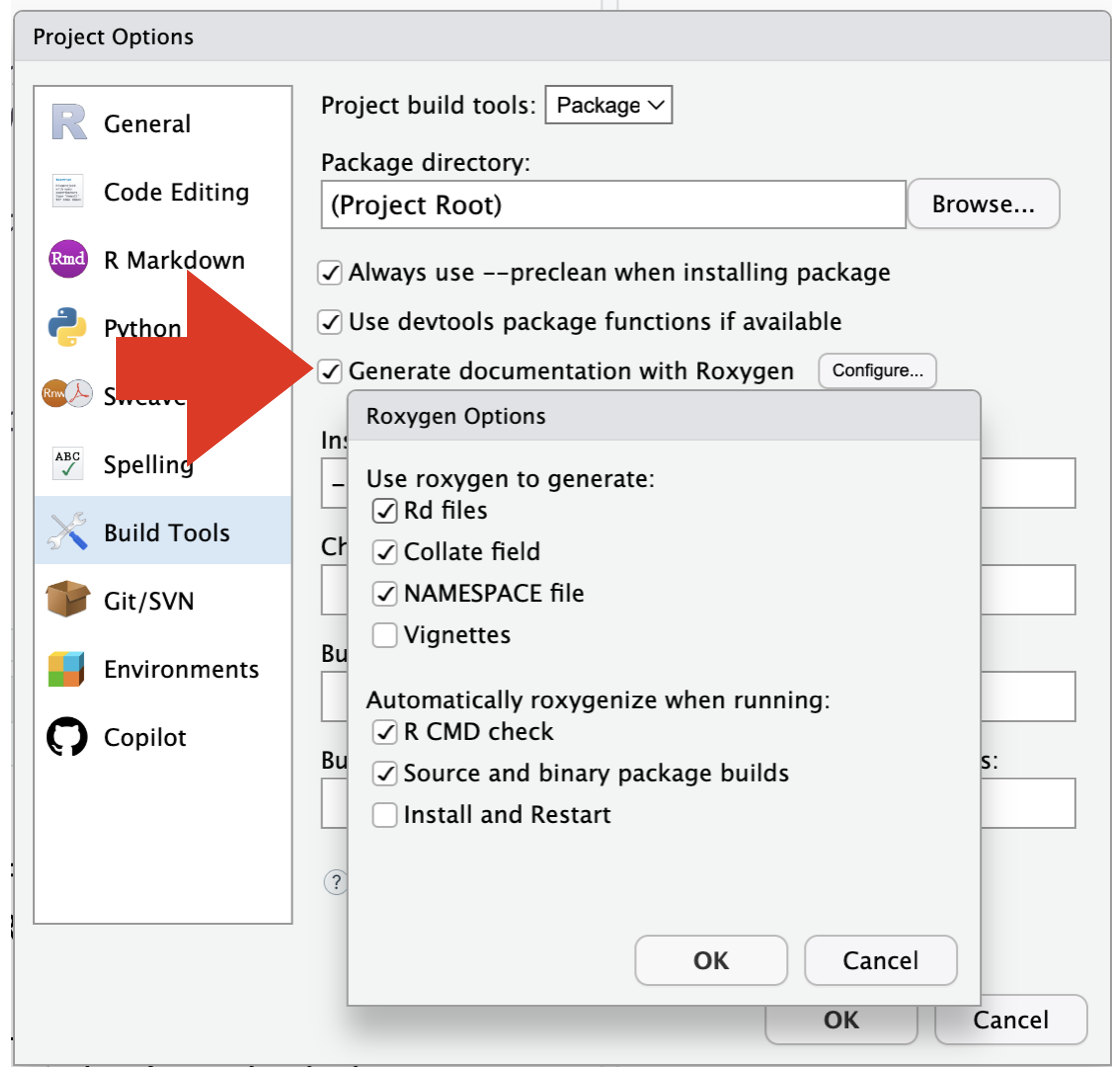
Task: Enable the Vignettes checkbox
Action: tap(385, 635)
